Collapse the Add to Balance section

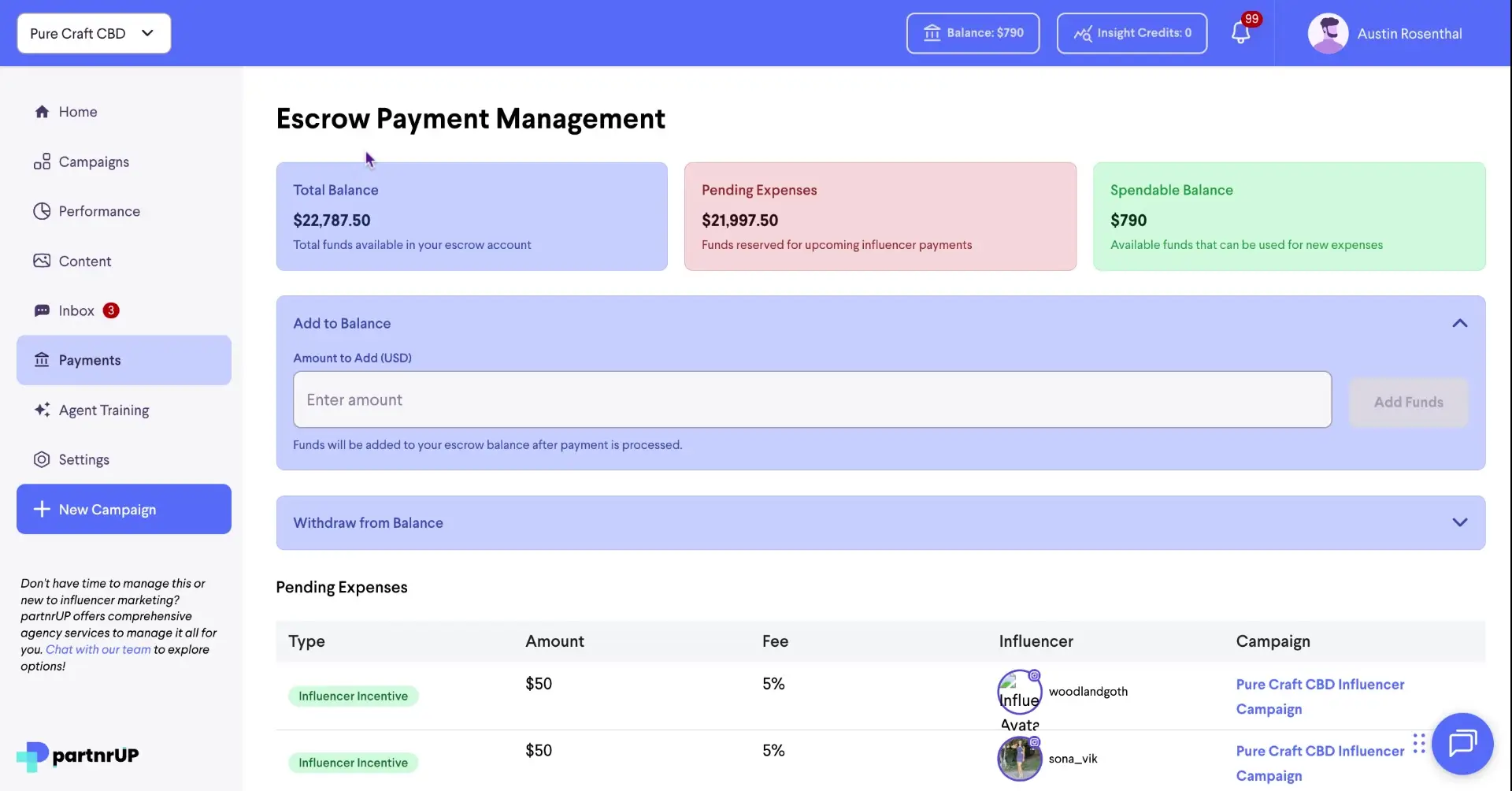[1459, 323]
